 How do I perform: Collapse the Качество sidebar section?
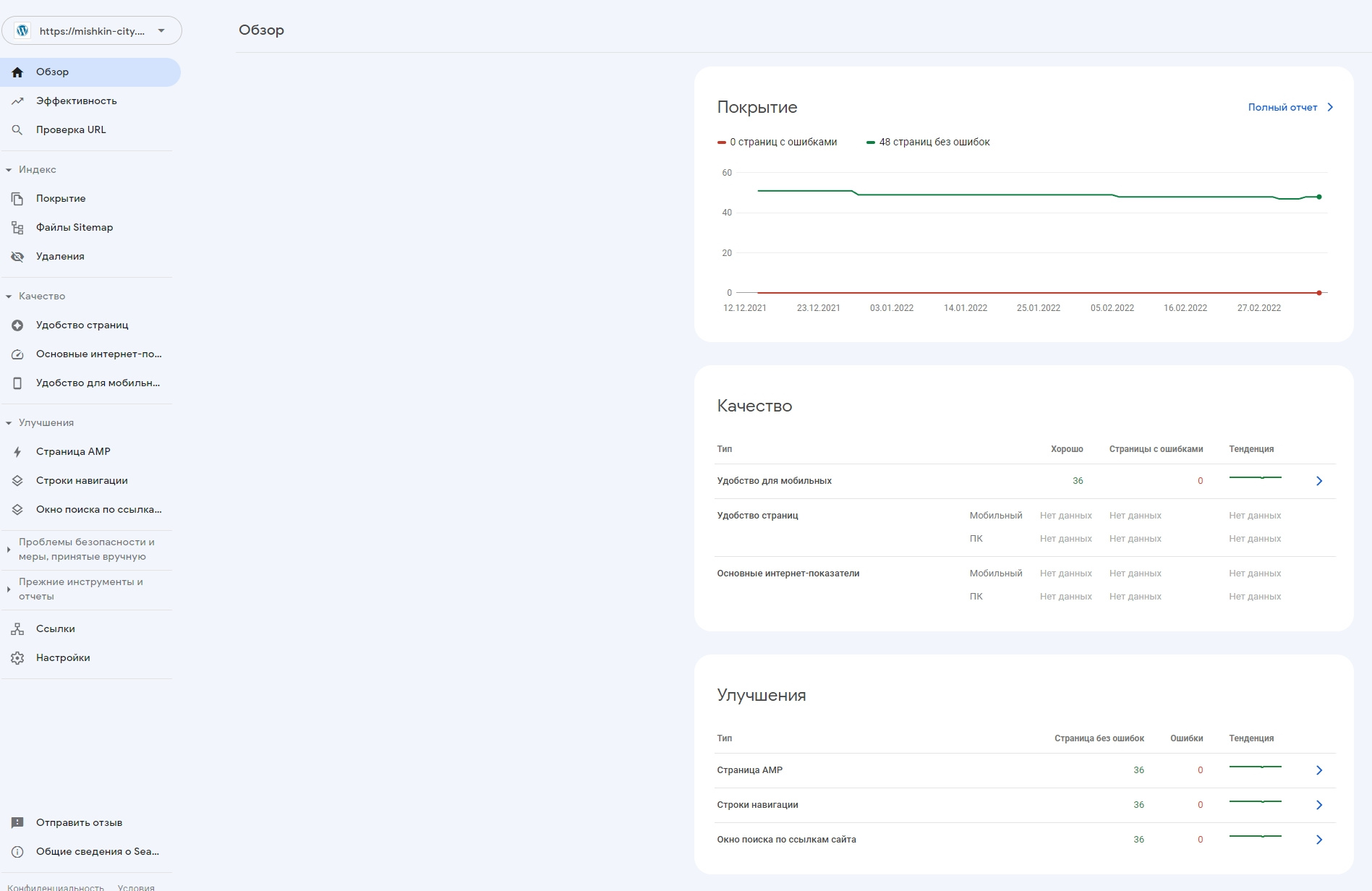(x=9, y=297)
